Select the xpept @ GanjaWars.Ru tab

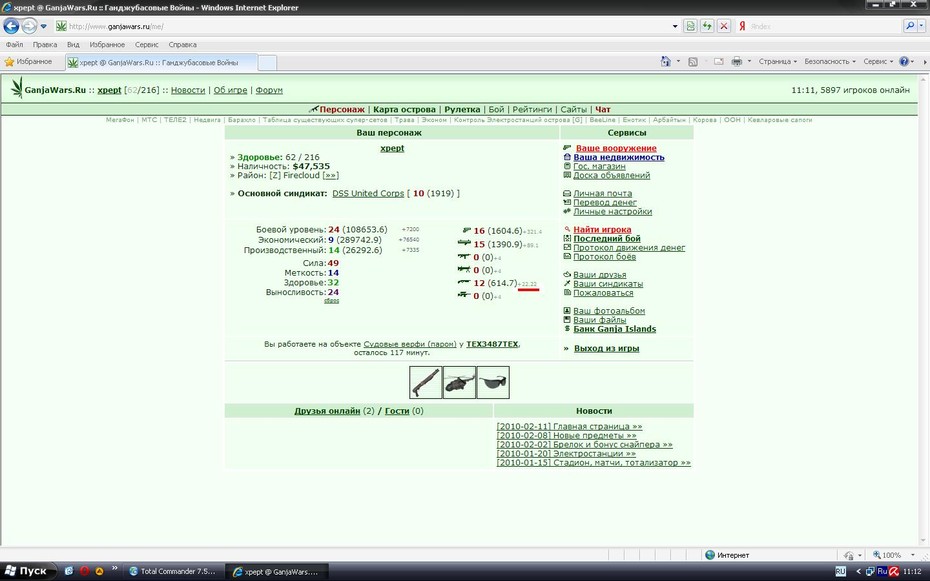click(x=160, y=62)
